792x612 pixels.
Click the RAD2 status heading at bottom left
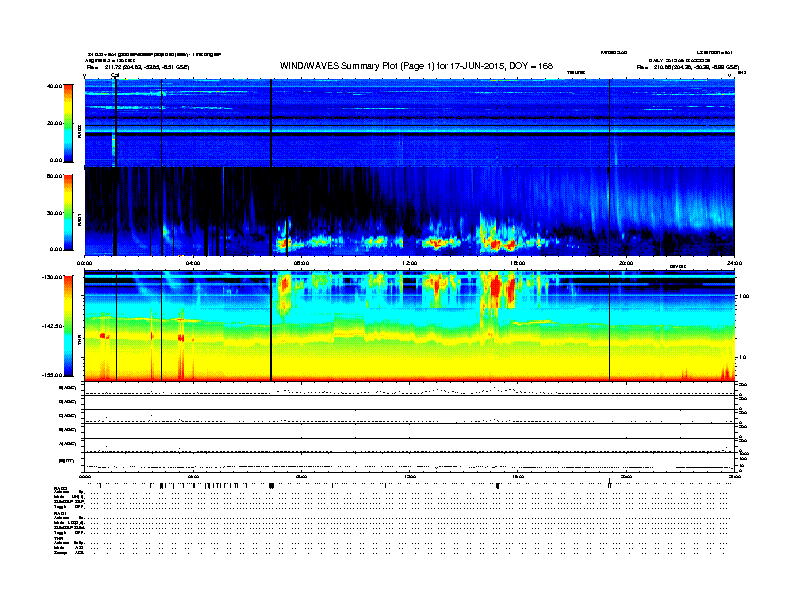(60, 487)
